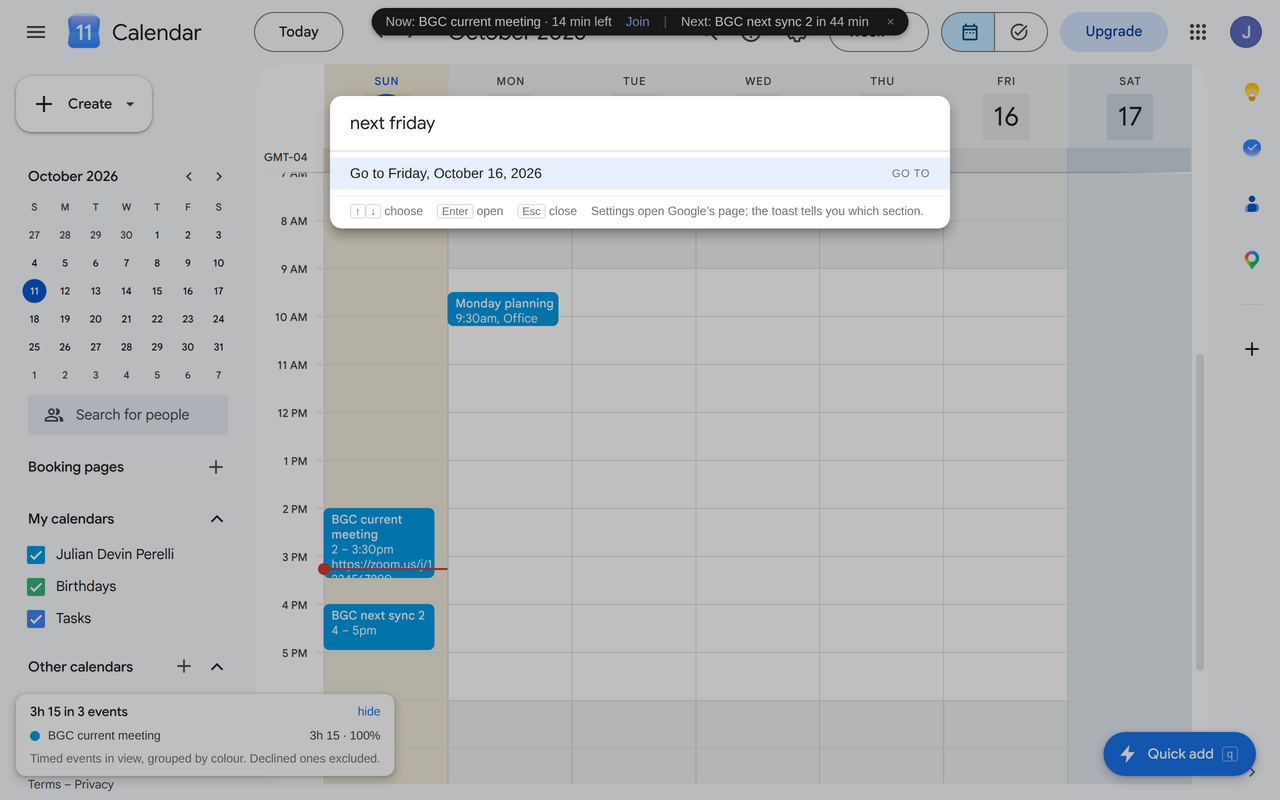The image size is (1280, 800).
Task: Click the calendar grid vertical scrollbar
Action: (x=1200, y=512)
